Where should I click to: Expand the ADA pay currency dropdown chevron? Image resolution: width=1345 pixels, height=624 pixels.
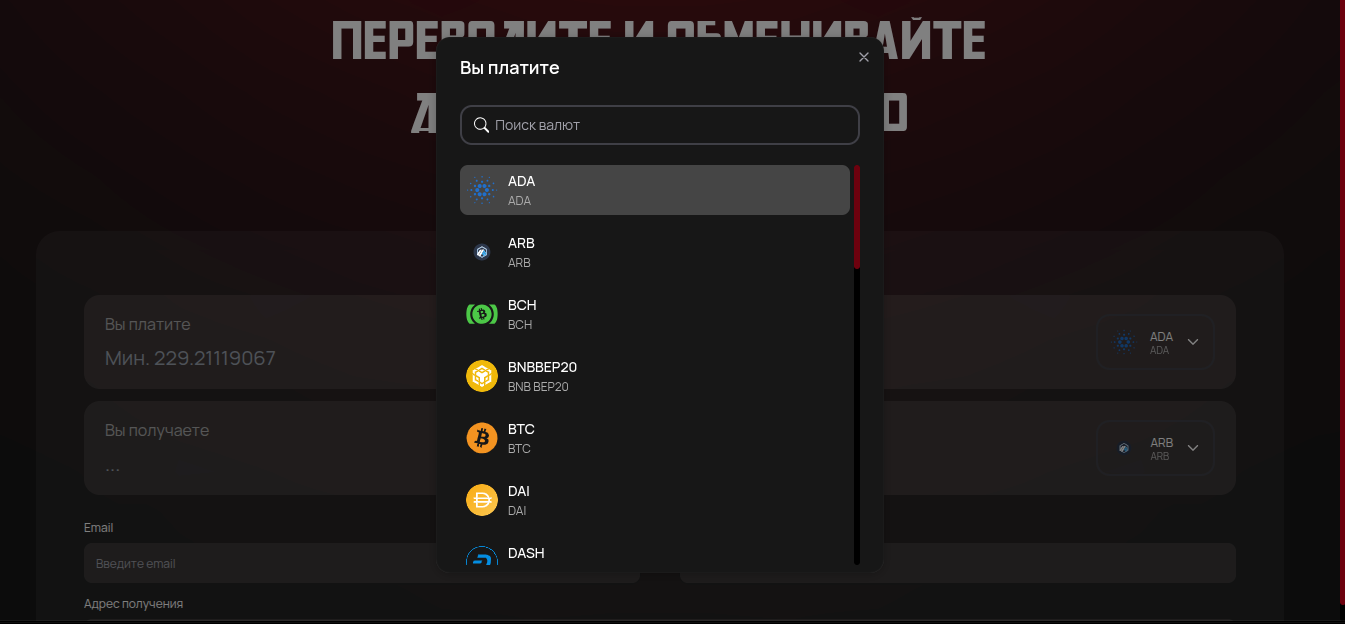(x=1193, y=342)
